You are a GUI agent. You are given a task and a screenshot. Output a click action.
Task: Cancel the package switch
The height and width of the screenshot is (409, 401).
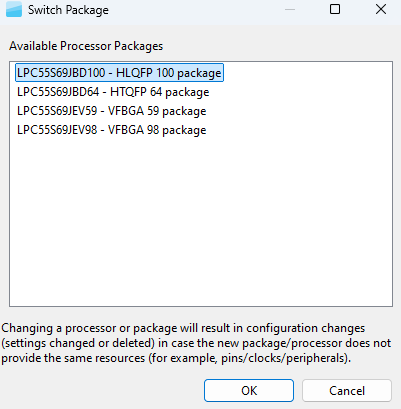[347, 390]
